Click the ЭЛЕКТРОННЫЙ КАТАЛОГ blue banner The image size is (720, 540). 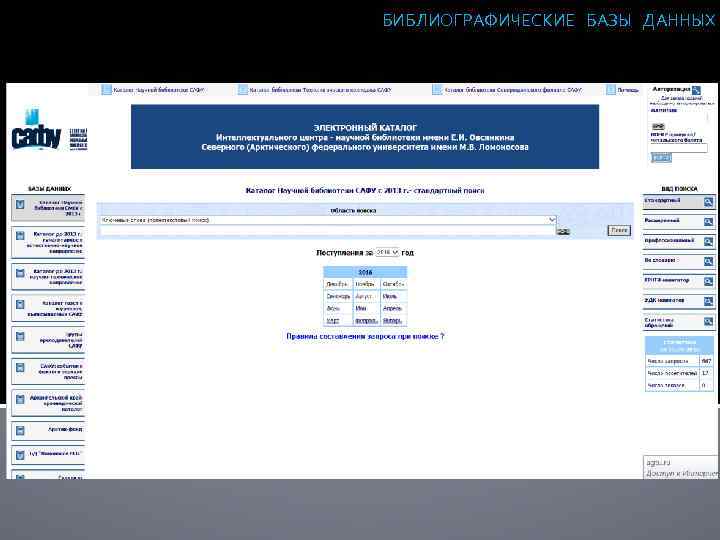(365, 137)
